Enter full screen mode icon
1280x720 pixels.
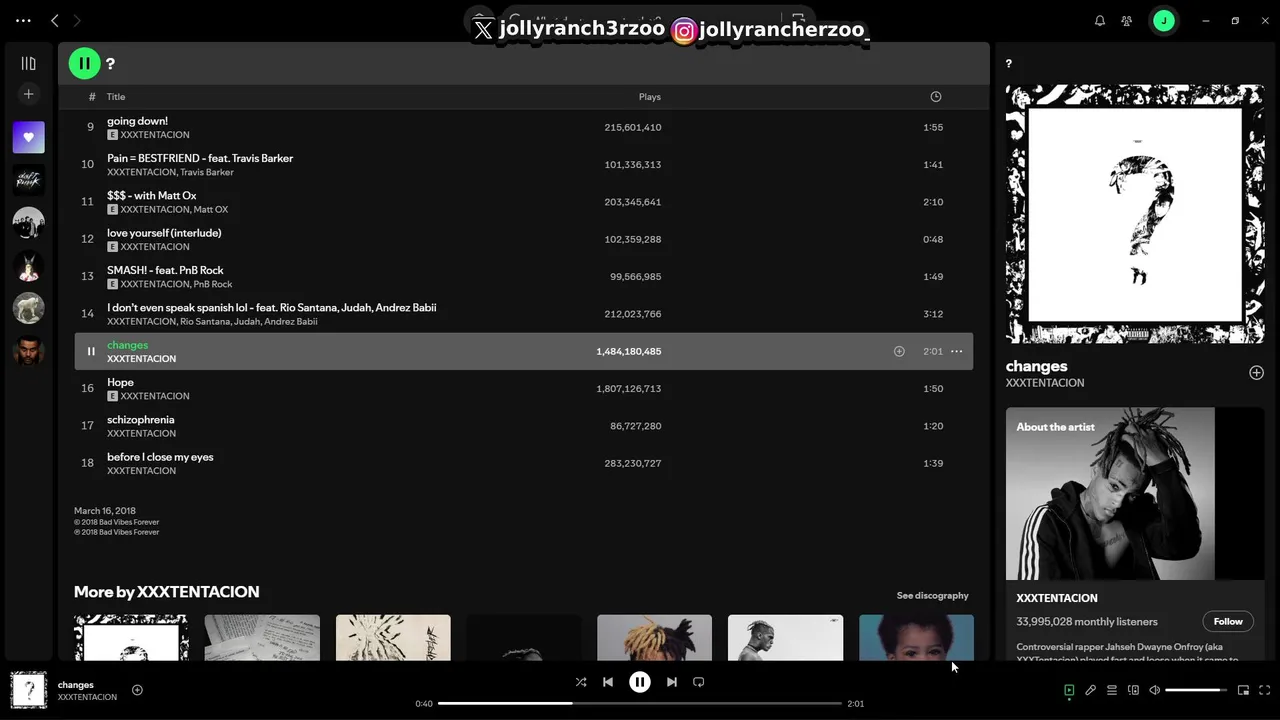[x=1264, y=690]
